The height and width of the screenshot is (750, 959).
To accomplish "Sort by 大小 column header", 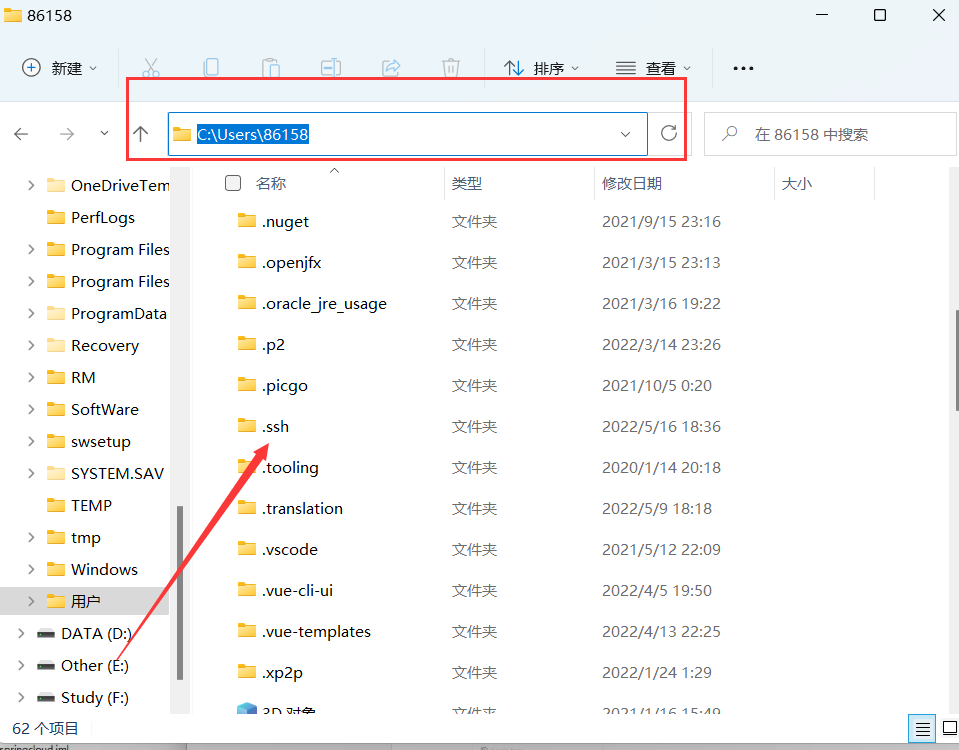I will tap(797, 183).
